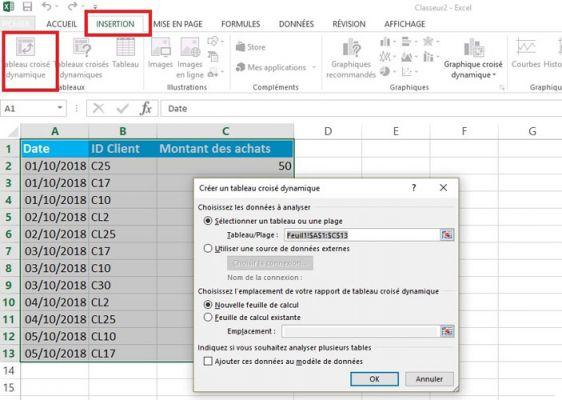This screenshot has height=400, width=562.
Task: Undo the last action
Action: pos(46,6)
